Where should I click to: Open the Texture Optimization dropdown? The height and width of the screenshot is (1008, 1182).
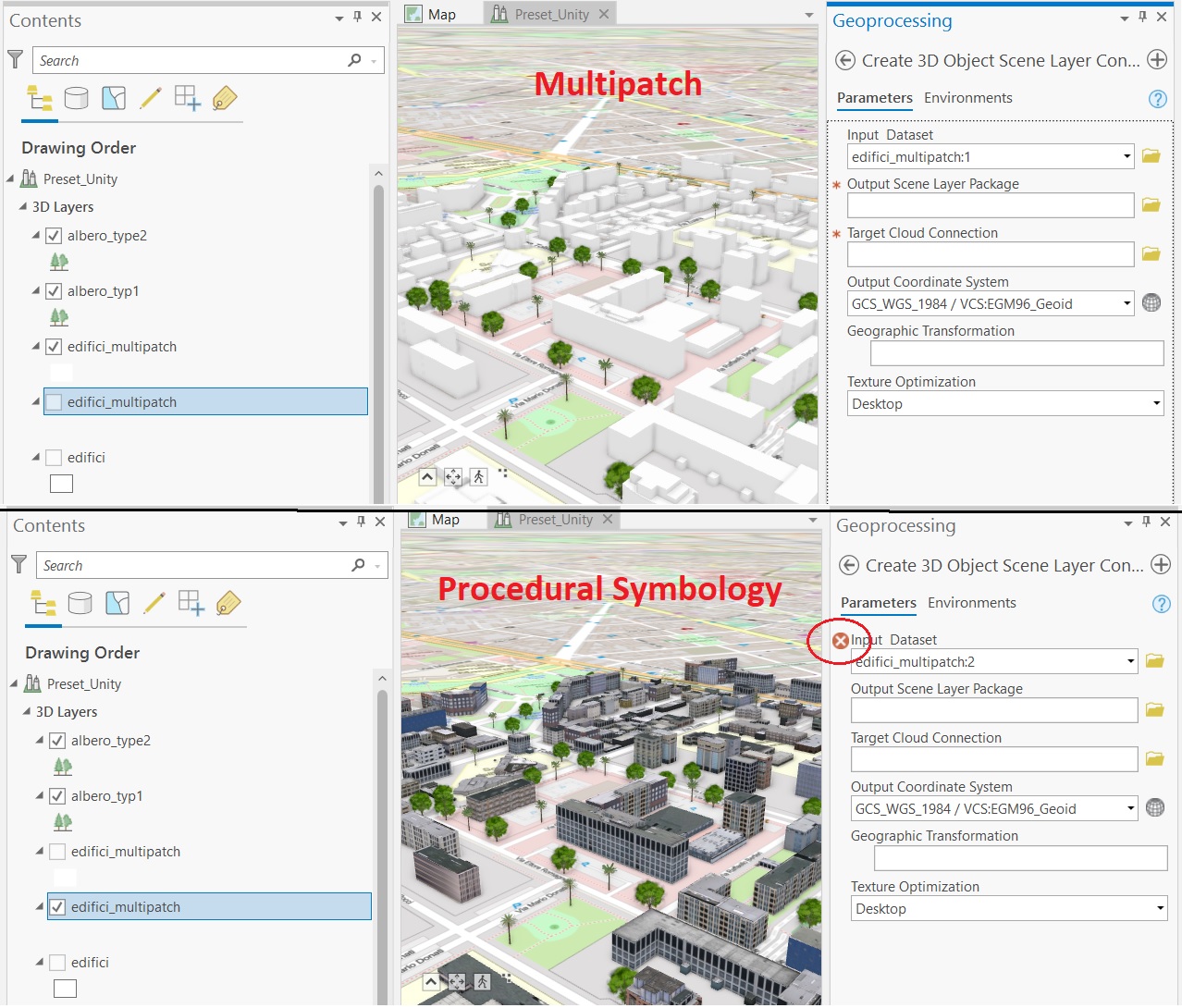(1157, 403)
